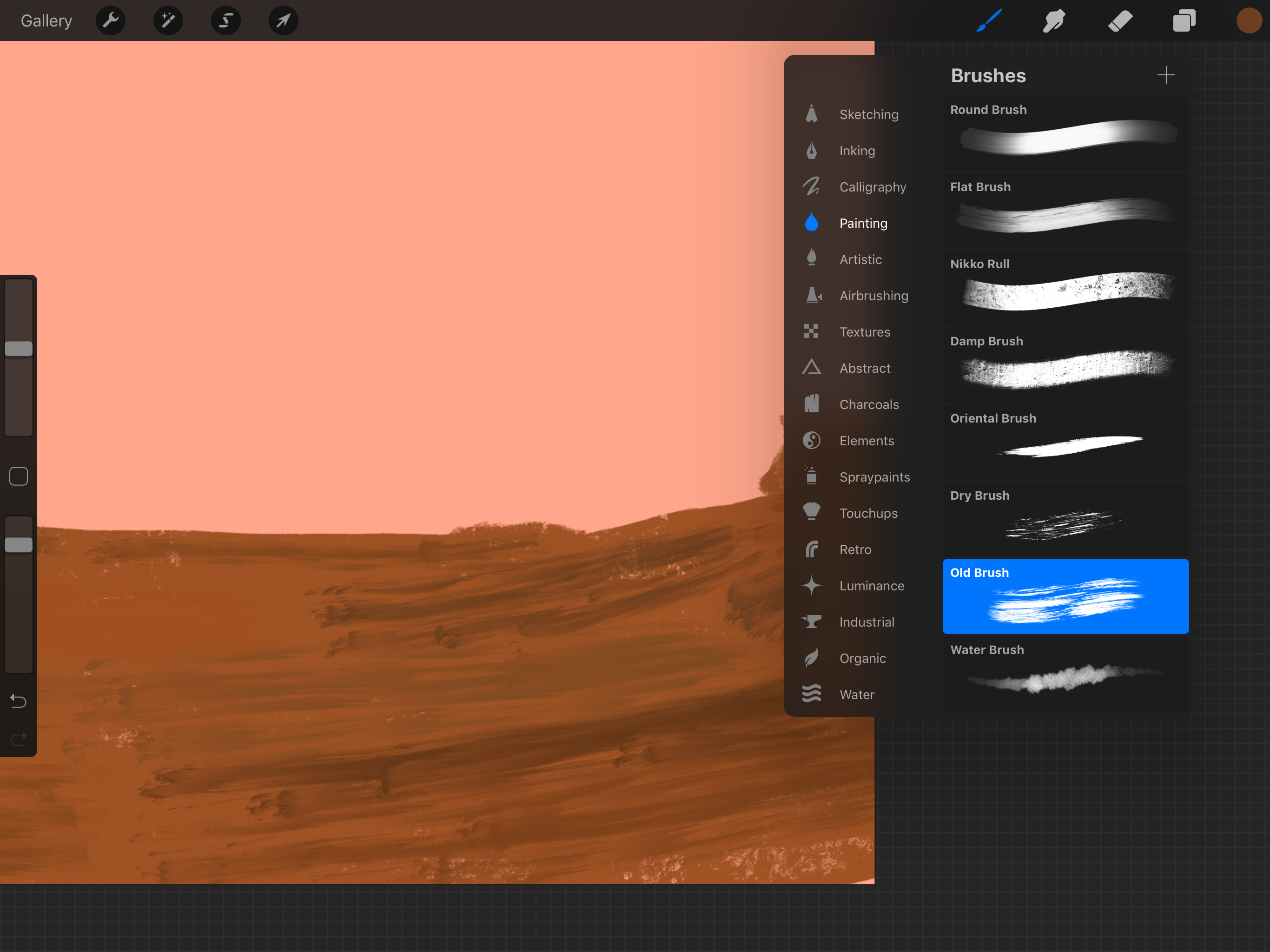Return to the Gallery
The image size is (1270, 952).
46,20
